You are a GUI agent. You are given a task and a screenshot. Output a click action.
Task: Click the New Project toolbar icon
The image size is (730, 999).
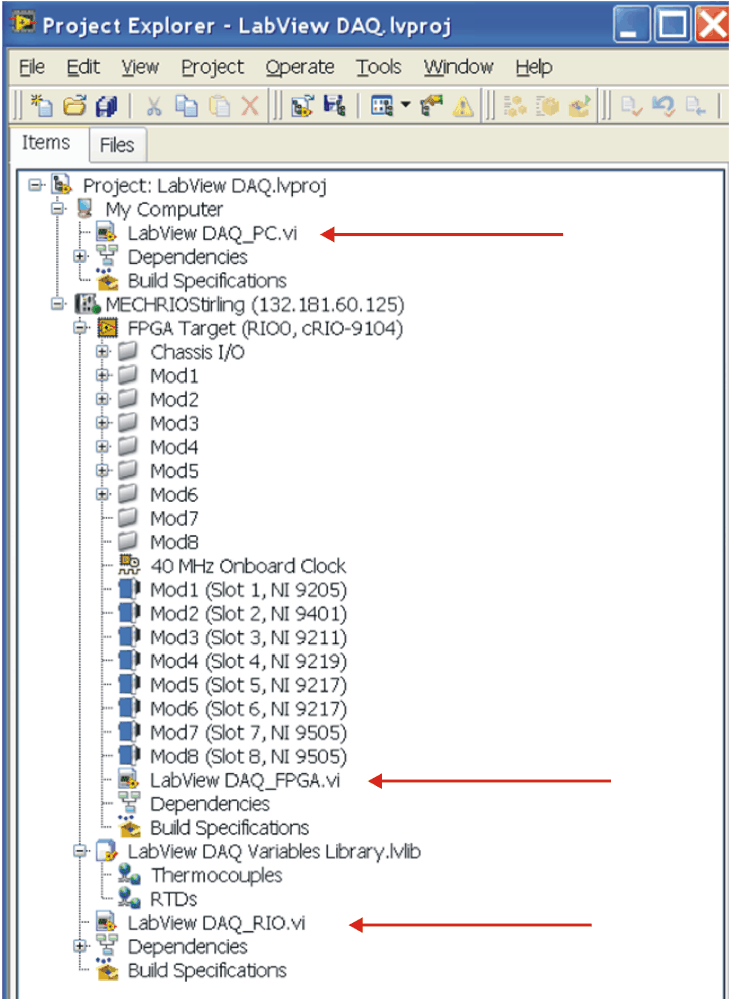[x=41, y=105]
